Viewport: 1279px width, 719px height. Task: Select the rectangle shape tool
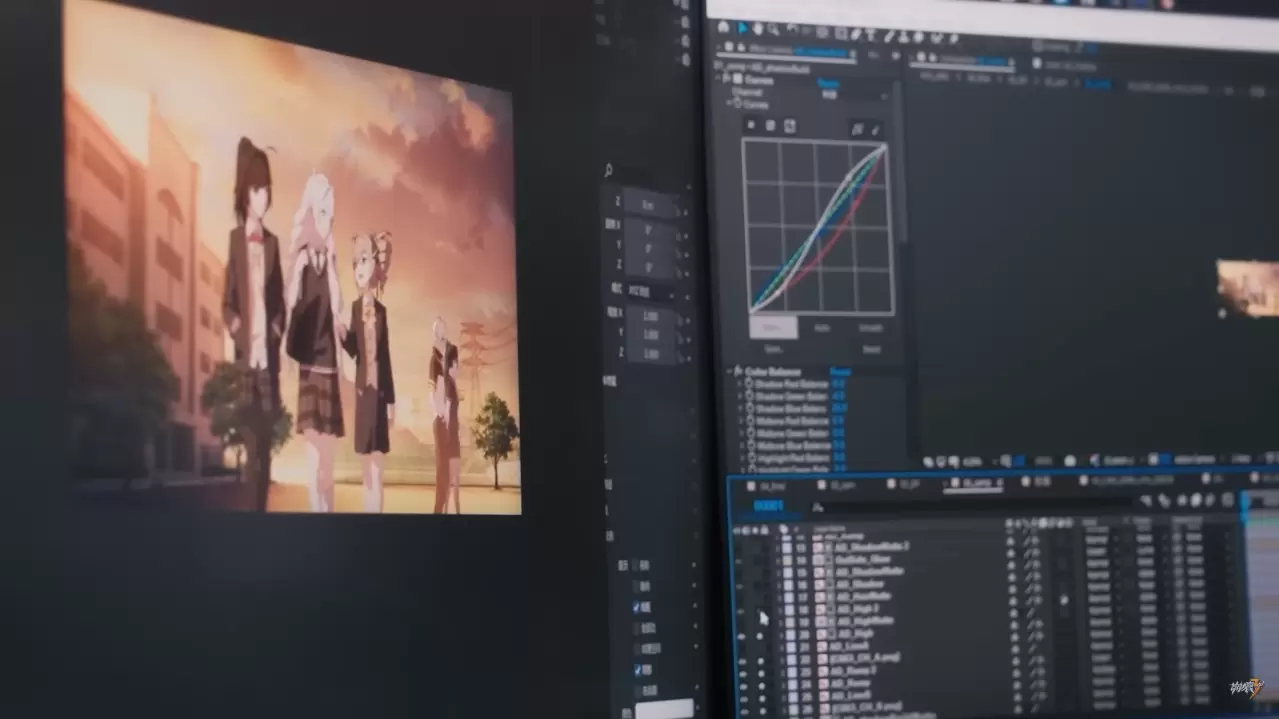(840, 33)
